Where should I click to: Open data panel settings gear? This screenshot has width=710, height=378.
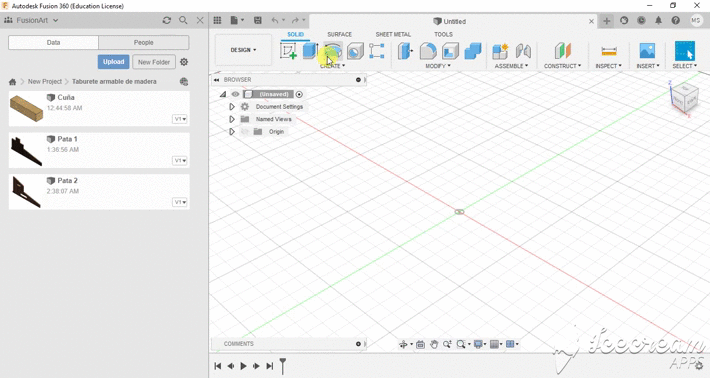click(184, 62)
